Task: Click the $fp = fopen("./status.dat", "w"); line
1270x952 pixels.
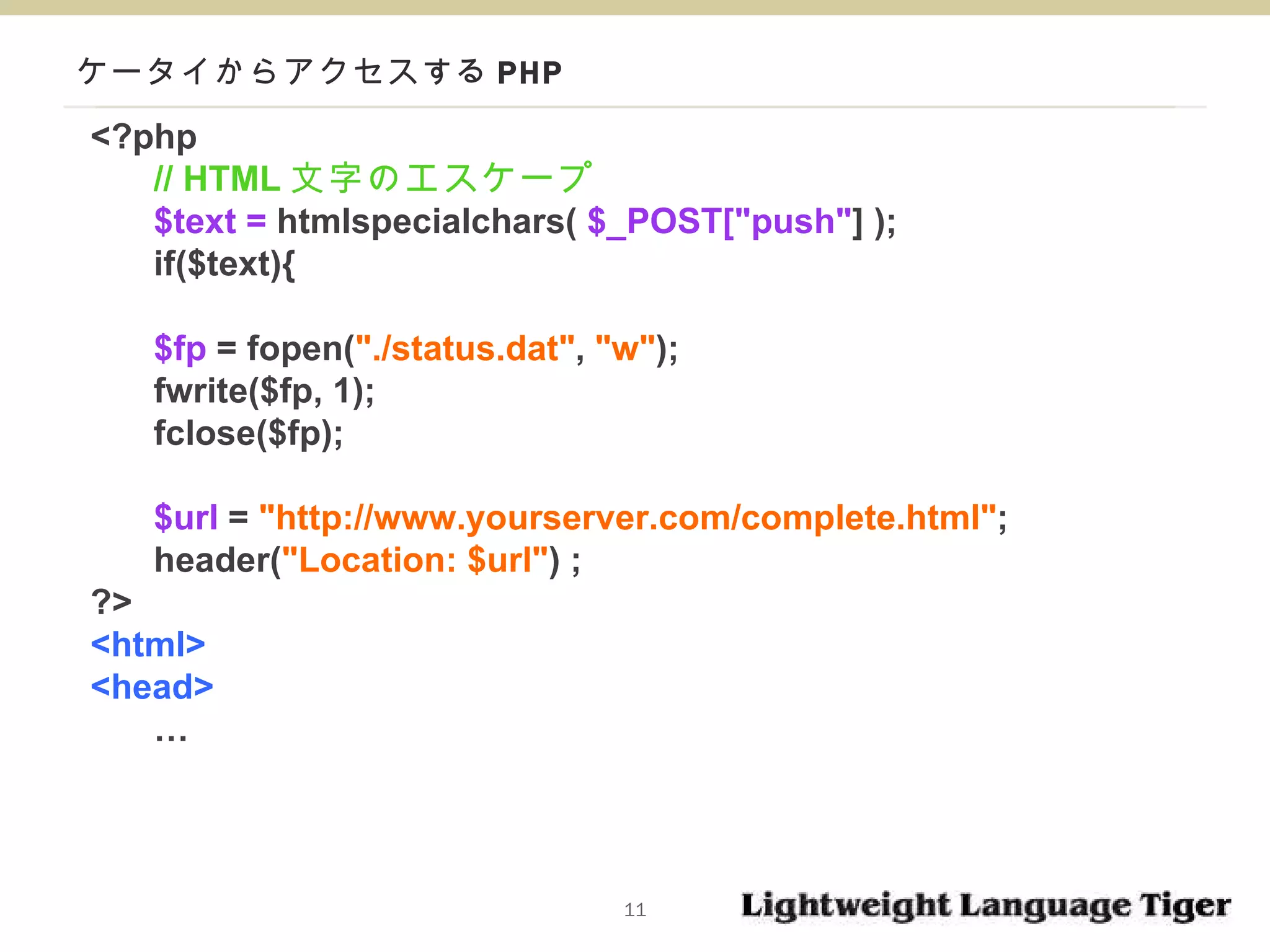Action: point(416,348)
